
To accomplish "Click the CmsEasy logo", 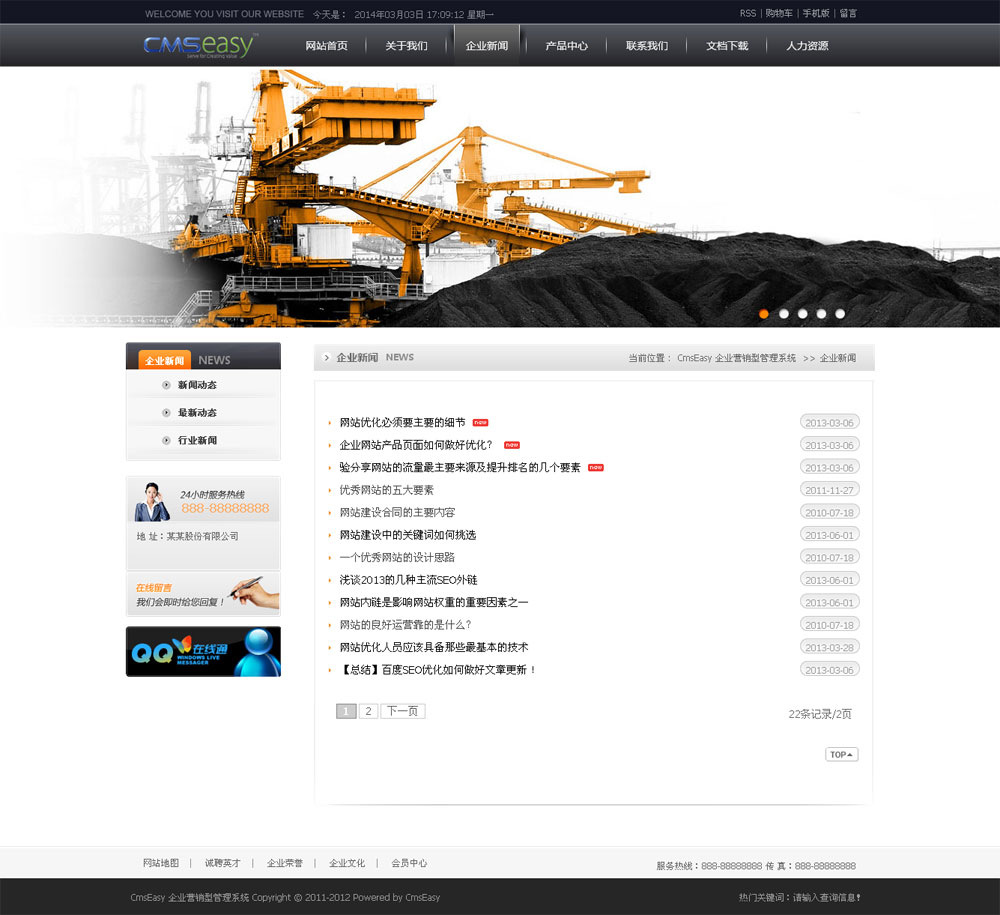I will point(199,46).
